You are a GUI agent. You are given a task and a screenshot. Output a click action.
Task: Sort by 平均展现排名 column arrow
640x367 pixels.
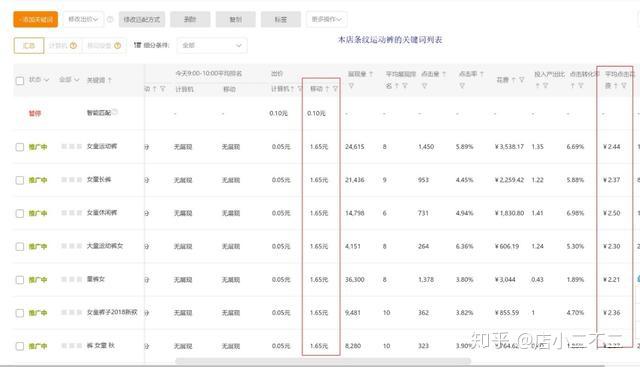click(396, 86)
